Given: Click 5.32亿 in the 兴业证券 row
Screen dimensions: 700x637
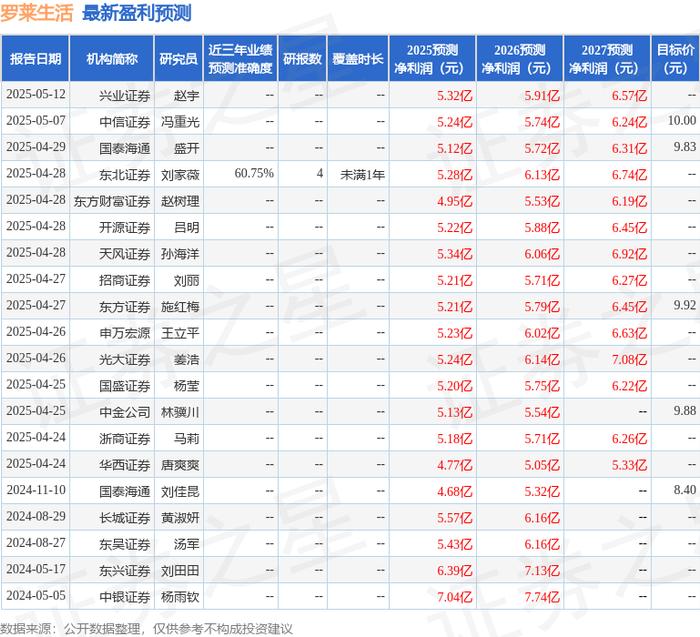Looking at the screenshot, I should pyautogui.click(x=454, y=96).
